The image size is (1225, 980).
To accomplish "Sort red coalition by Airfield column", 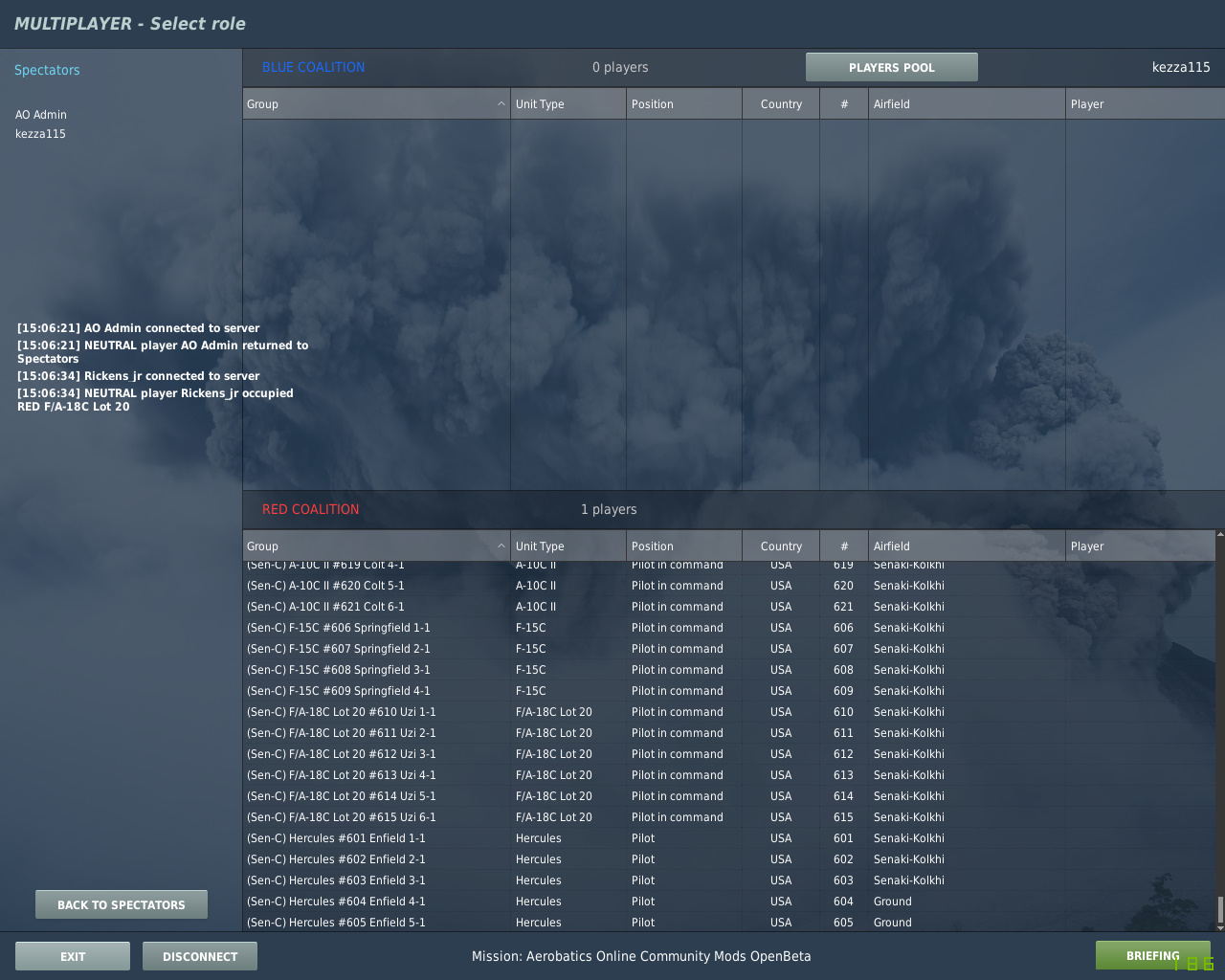I will point(967,546).
